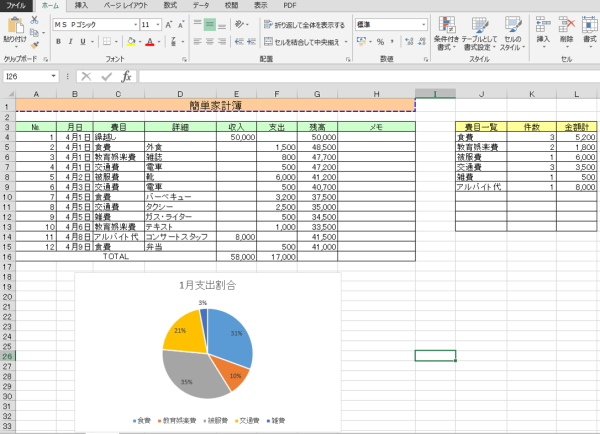Click the Select All corner button
Viewport: 600px width, 434px height.
point(8,94)
